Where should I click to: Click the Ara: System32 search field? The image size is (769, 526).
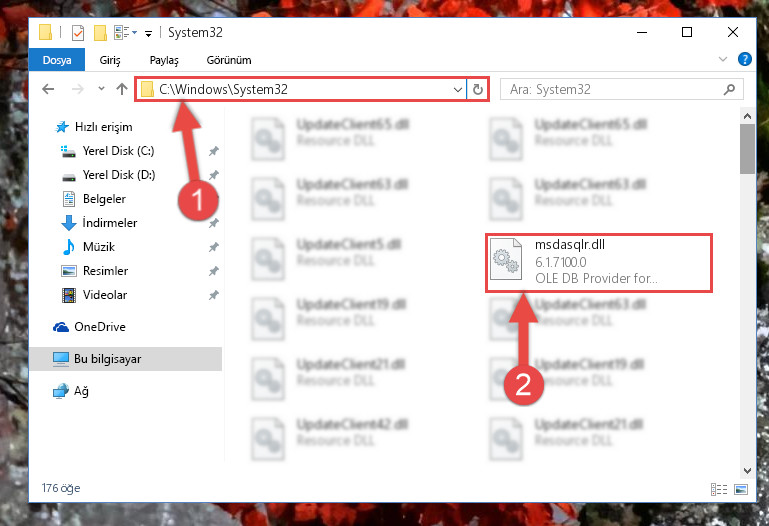[614, 89]
